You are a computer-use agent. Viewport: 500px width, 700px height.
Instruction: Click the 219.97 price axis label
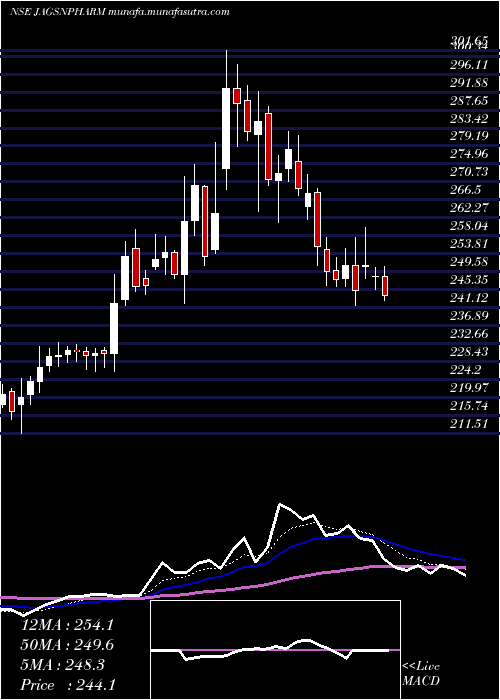click(x=469, y=388)
